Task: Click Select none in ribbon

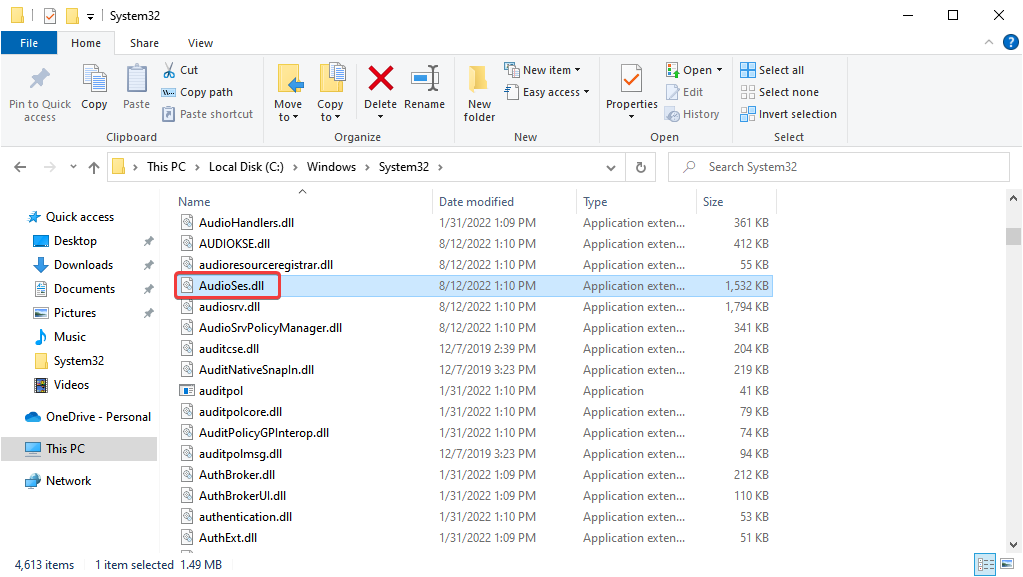Action: pyautogui.click(x=780, y=92)
